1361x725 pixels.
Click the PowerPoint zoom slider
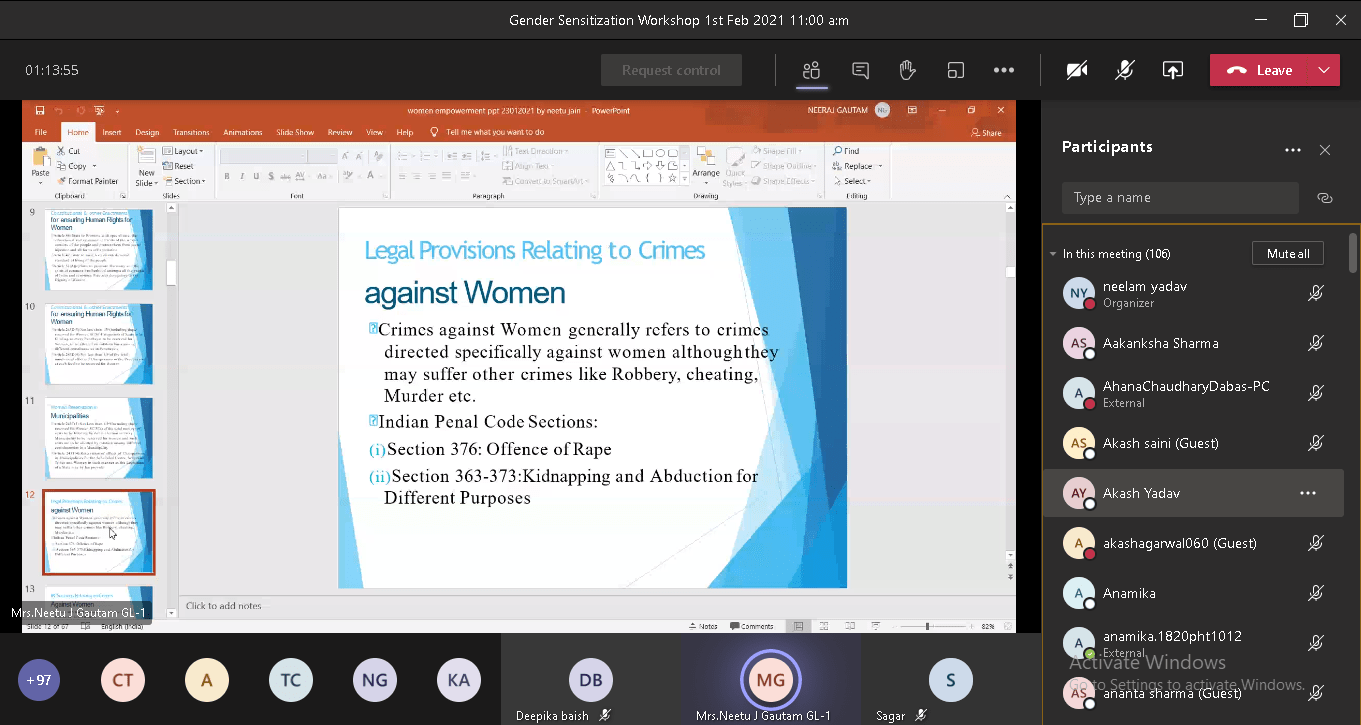click(x=927, y=626)
